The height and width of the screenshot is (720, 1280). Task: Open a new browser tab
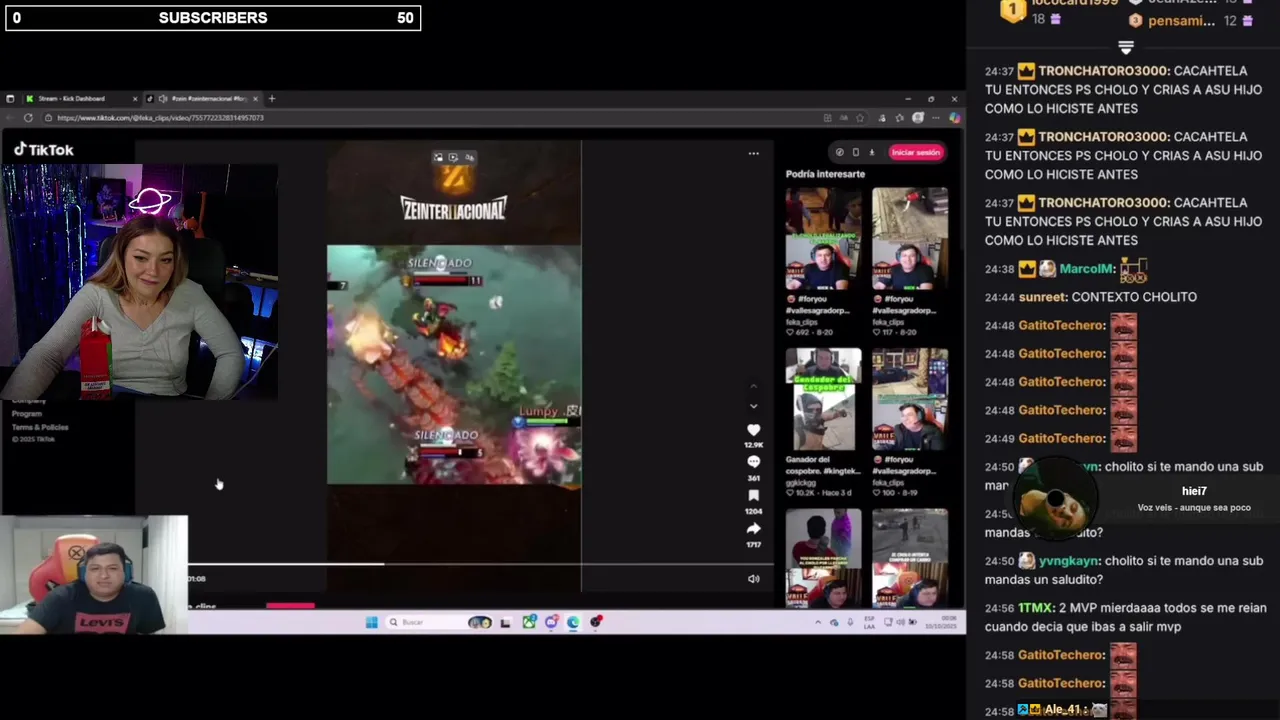point(271,98)
